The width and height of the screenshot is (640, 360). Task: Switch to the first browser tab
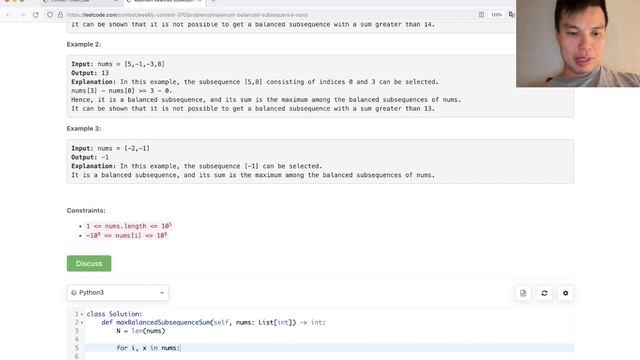pyautogui.click(x=80, y=2)
